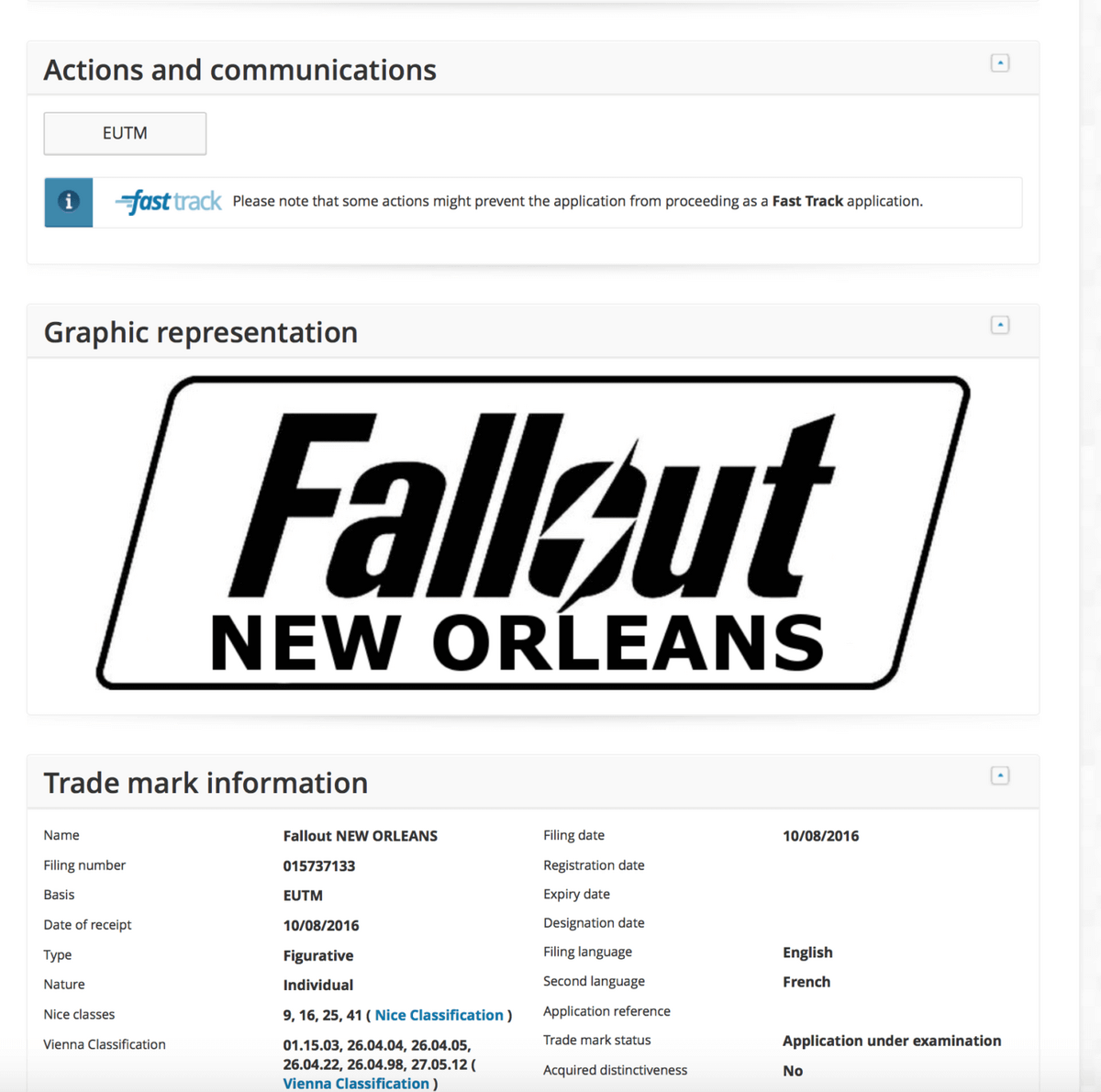Viewport: 1101px width, 1092px height.
Task: Select the Fast Track notice text
Action: tap(578, 201)
